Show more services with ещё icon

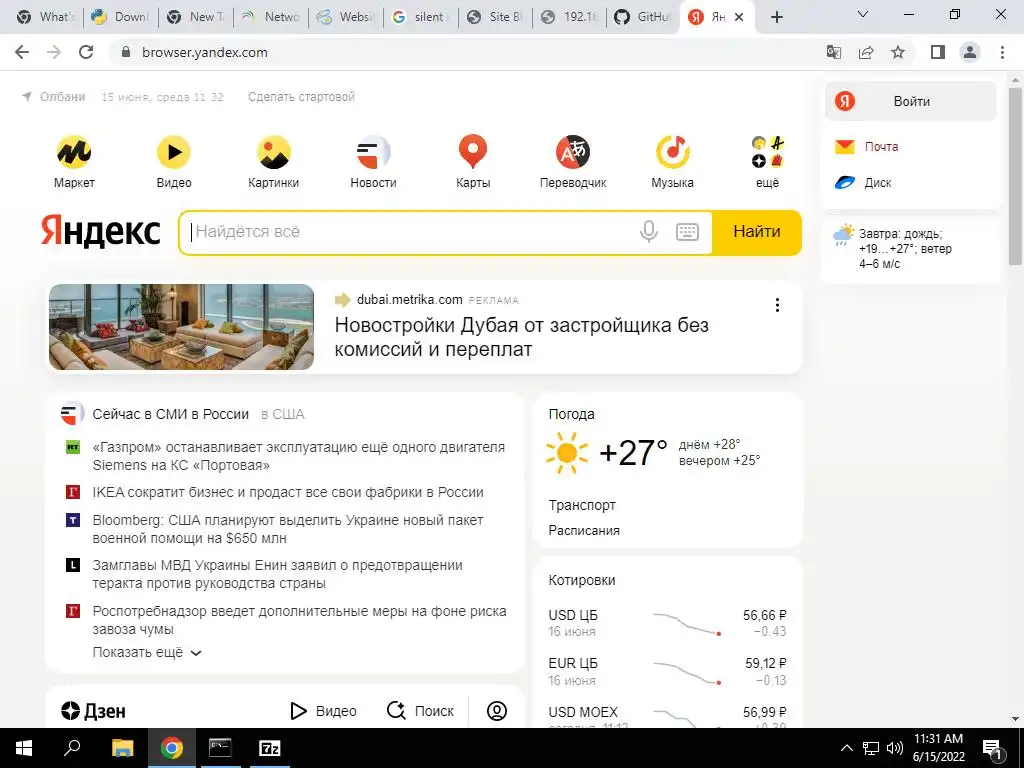coord(767,152)
